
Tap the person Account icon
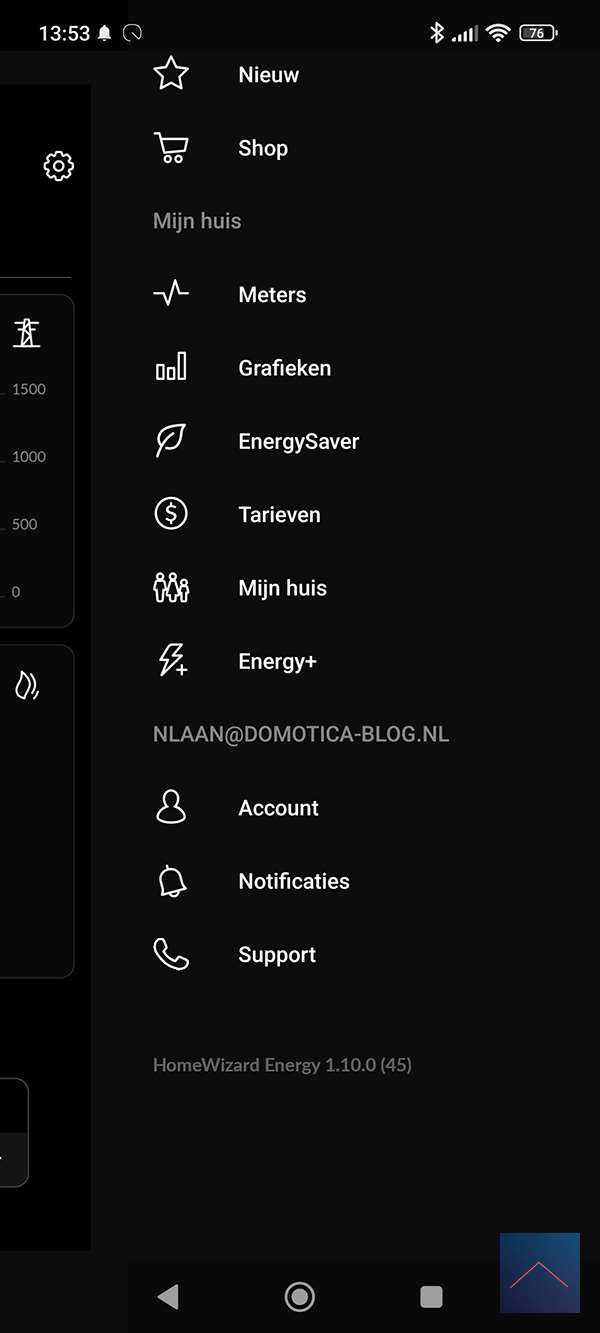[x=171, y=807]
